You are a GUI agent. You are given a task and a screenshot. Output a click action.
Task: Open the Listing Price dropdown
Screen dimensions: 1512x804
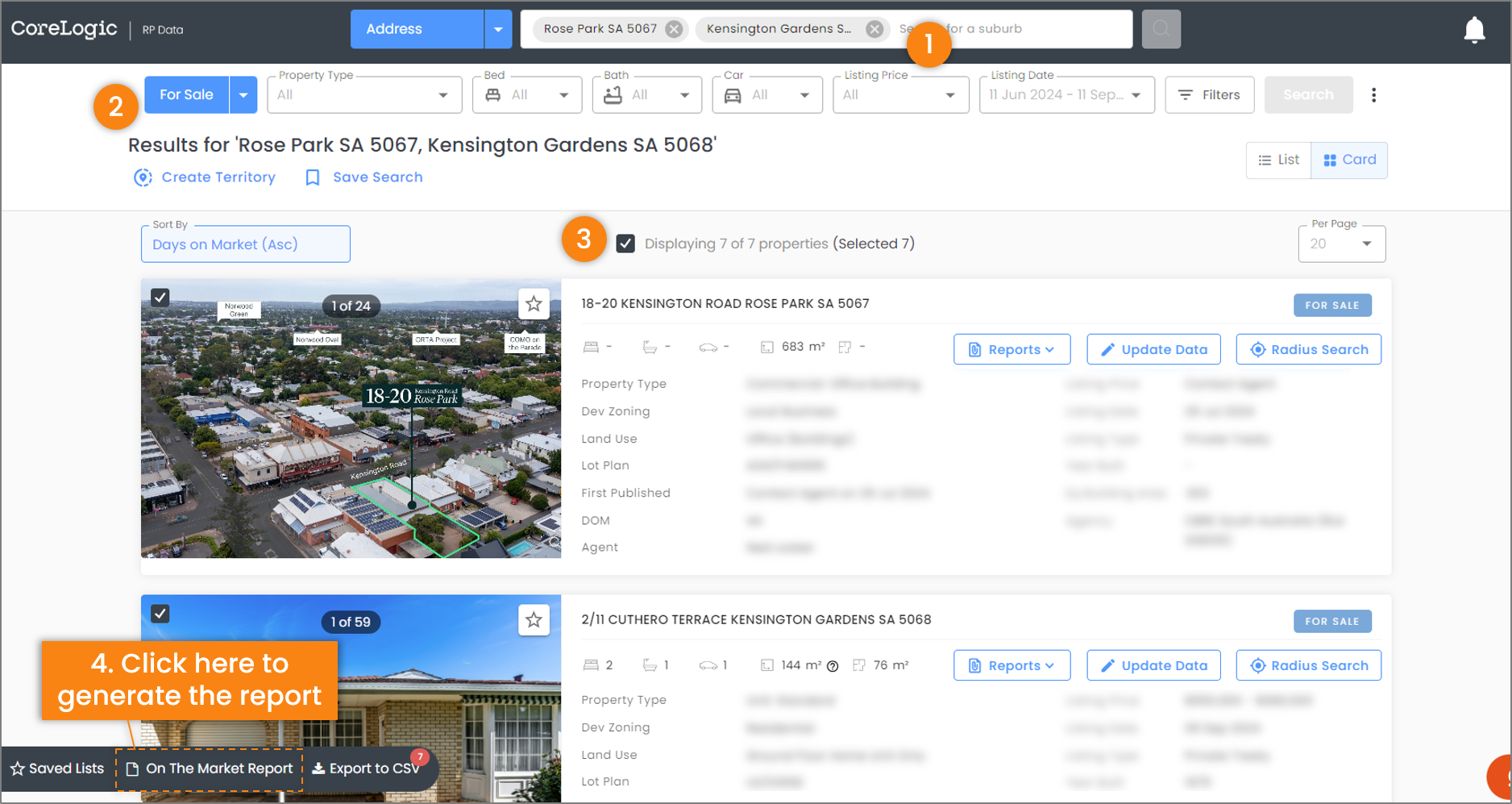click(x=901, y=95)
